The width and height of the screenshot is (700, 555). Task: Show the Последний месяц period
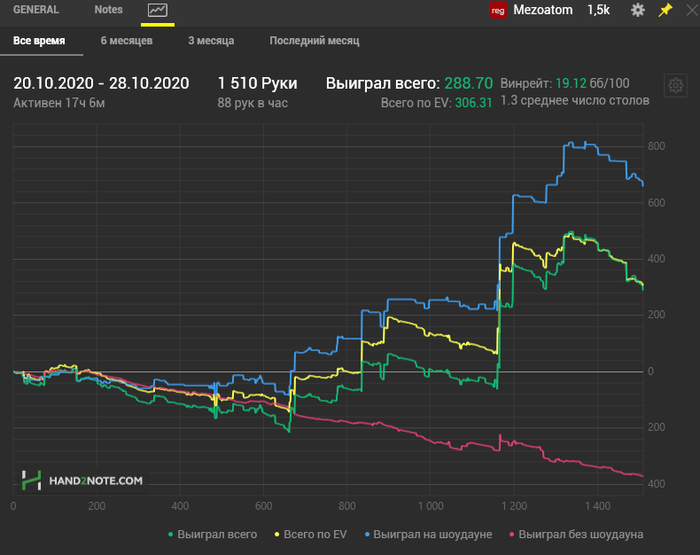pos(315,41)
